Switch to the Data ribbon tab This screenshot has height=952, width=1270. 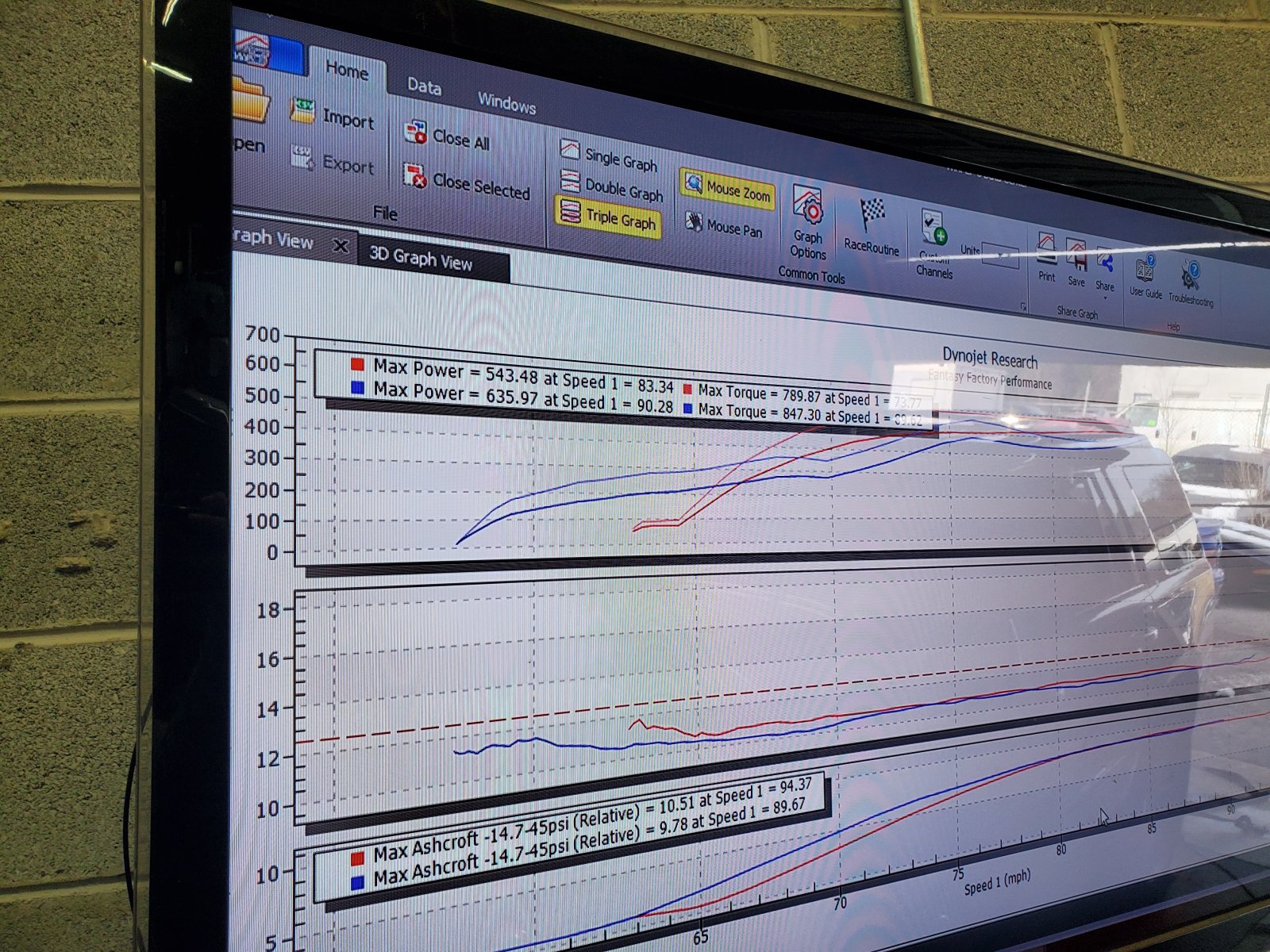(425, 86)
